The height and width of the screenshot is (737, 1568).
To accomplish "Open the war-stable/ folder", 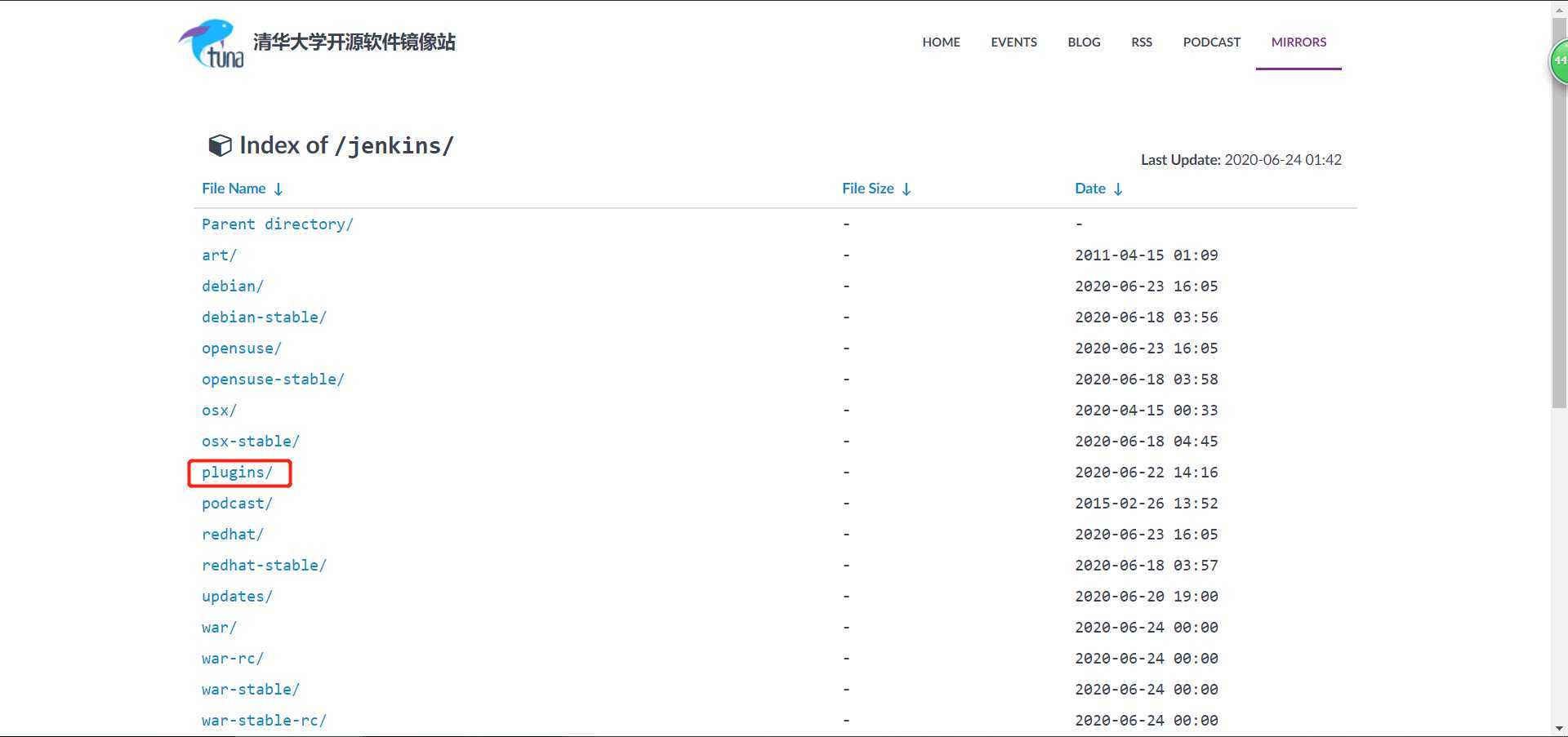I will (251, 690).
